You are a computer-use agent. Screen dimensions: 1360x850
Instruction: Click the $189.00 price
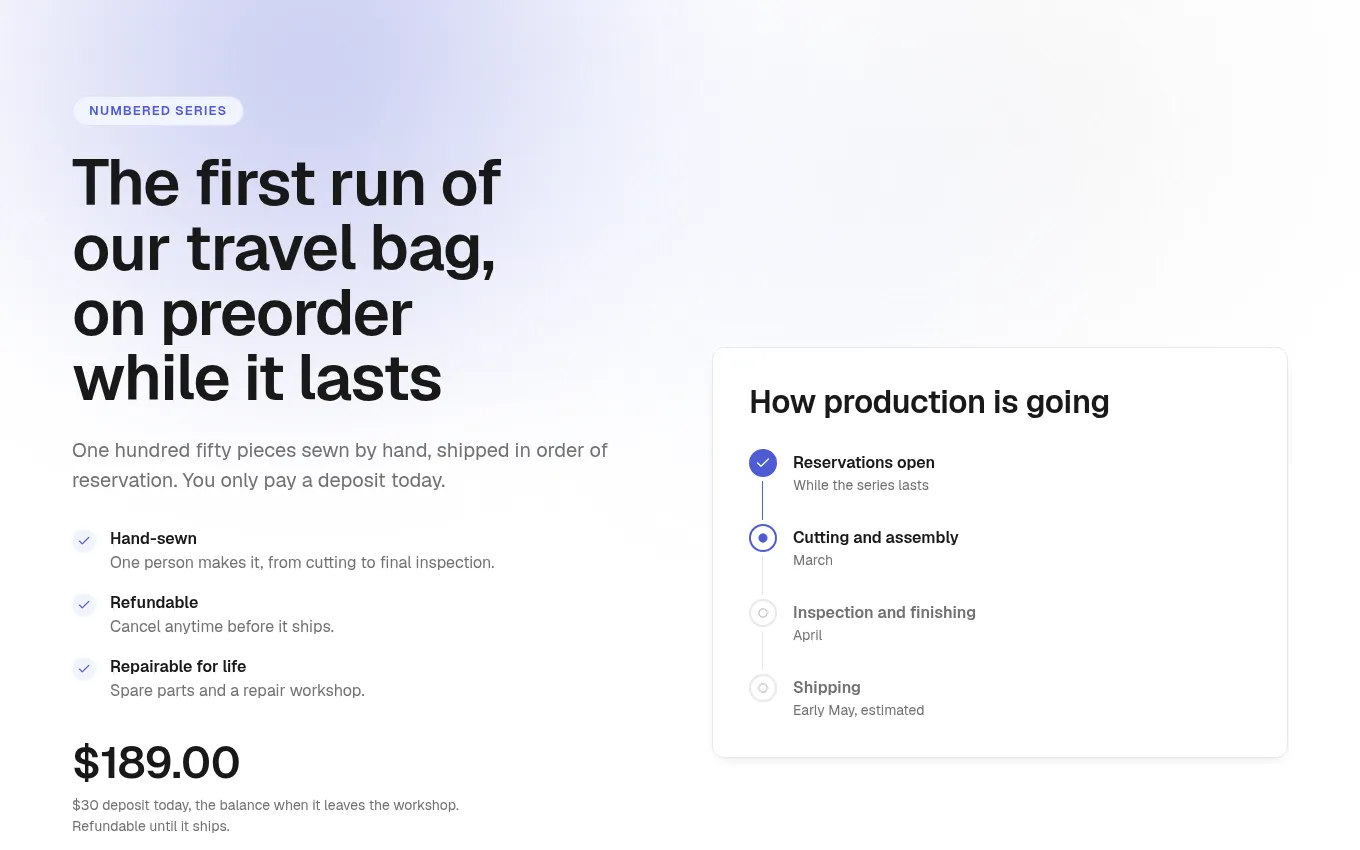156,763
